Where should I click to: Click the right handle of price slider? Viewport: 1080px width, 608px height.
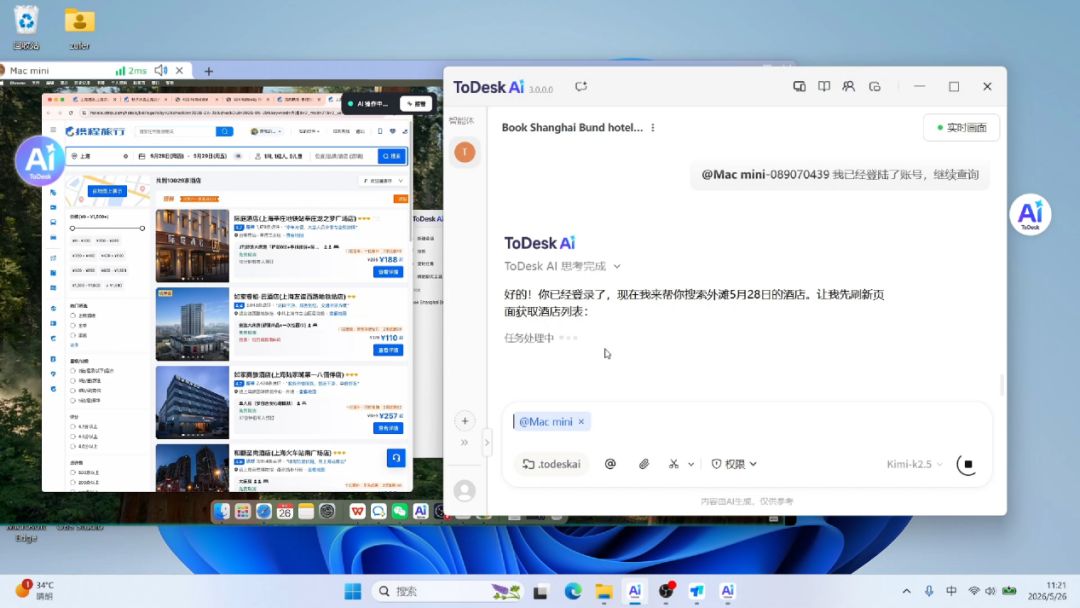(143, 228)
